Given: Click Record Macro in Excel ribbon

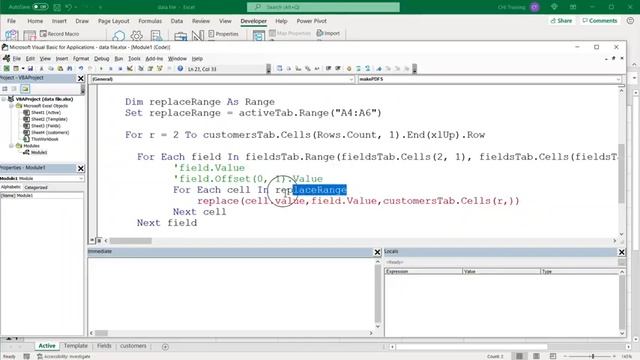Looking at the screenshot, I should click(x=60, y=34).
